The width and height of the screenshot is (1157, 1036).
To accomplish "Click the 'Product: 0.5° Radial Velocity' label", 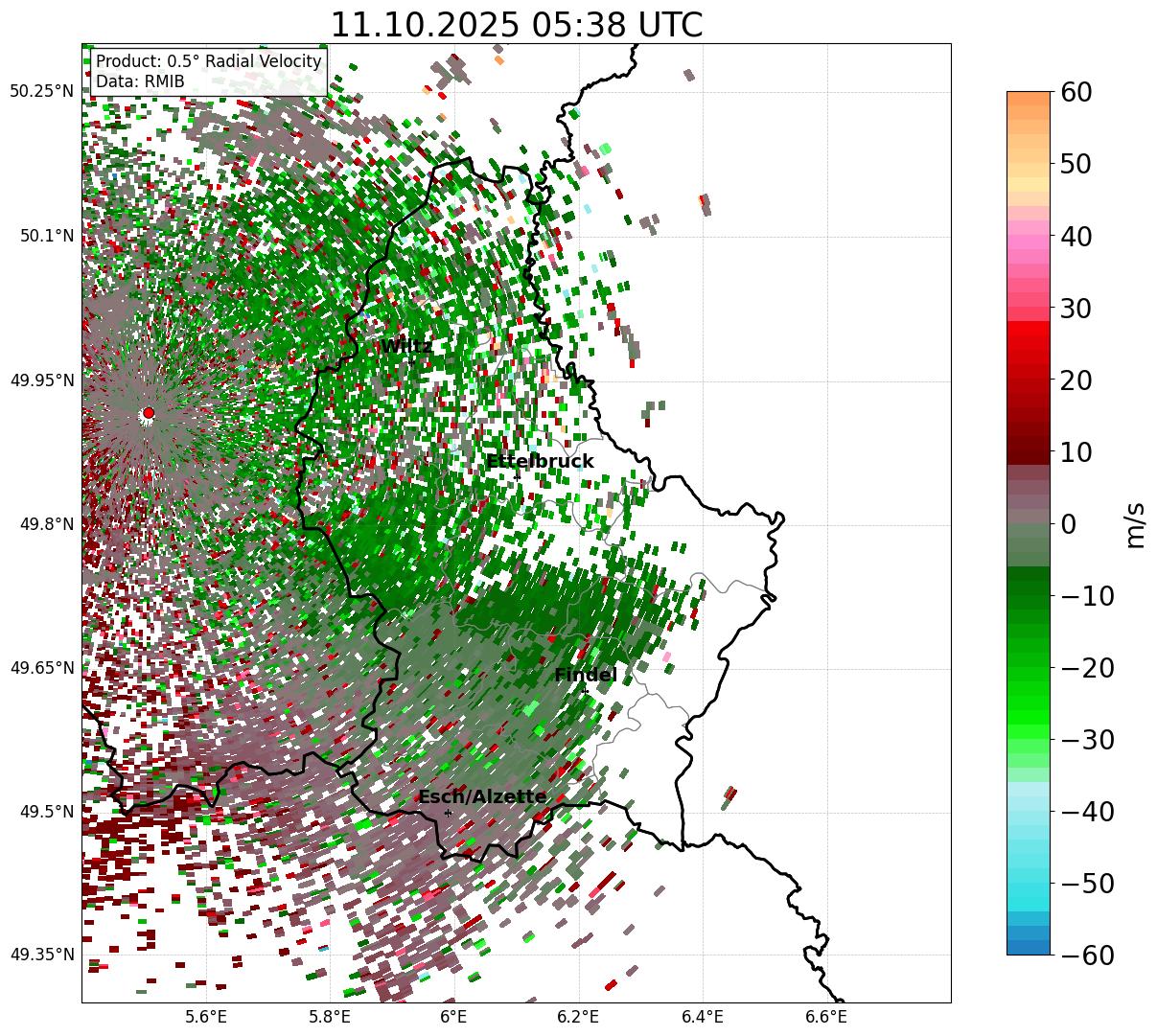I will 209,61.
